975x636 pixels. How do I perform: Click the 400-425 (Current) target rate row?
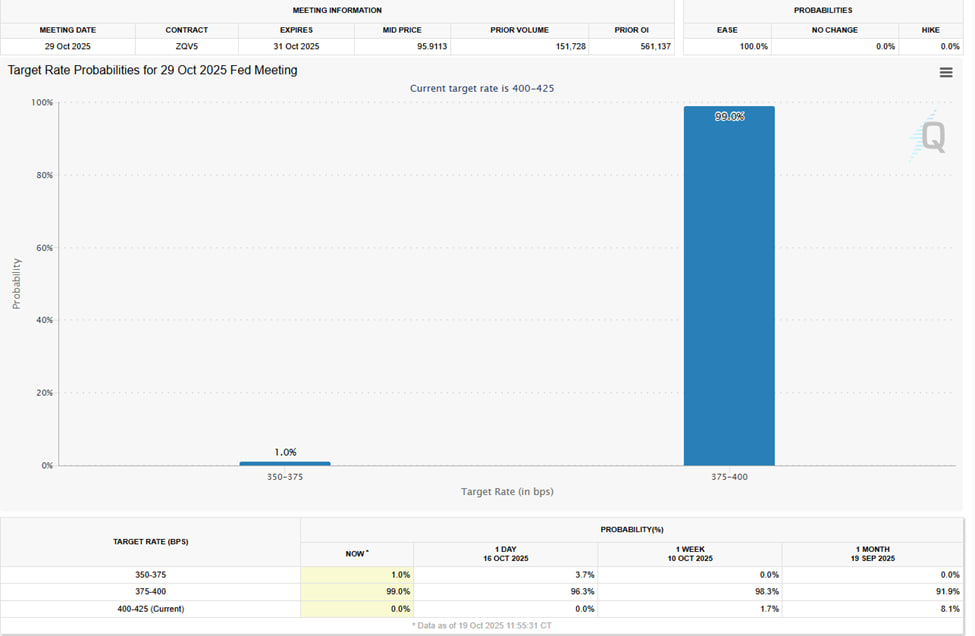pos(150,608)
